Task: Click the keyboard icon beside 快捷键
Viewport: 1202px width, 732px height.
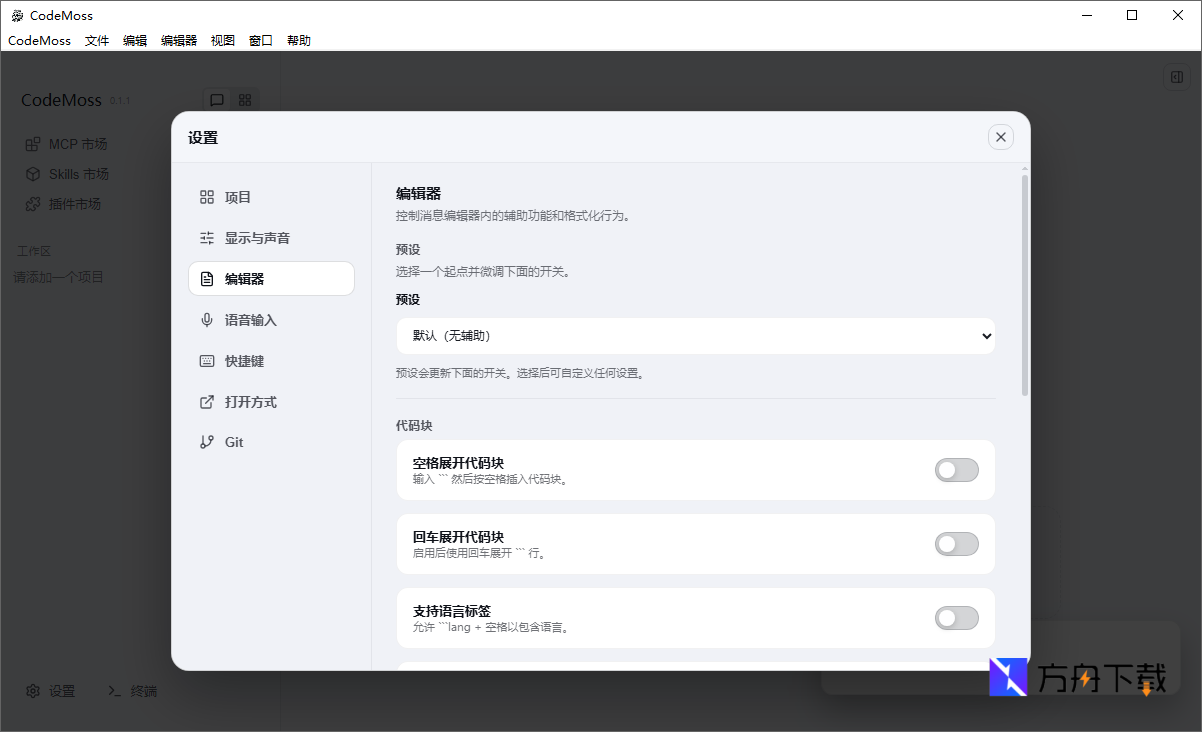Action: (207, 361)
